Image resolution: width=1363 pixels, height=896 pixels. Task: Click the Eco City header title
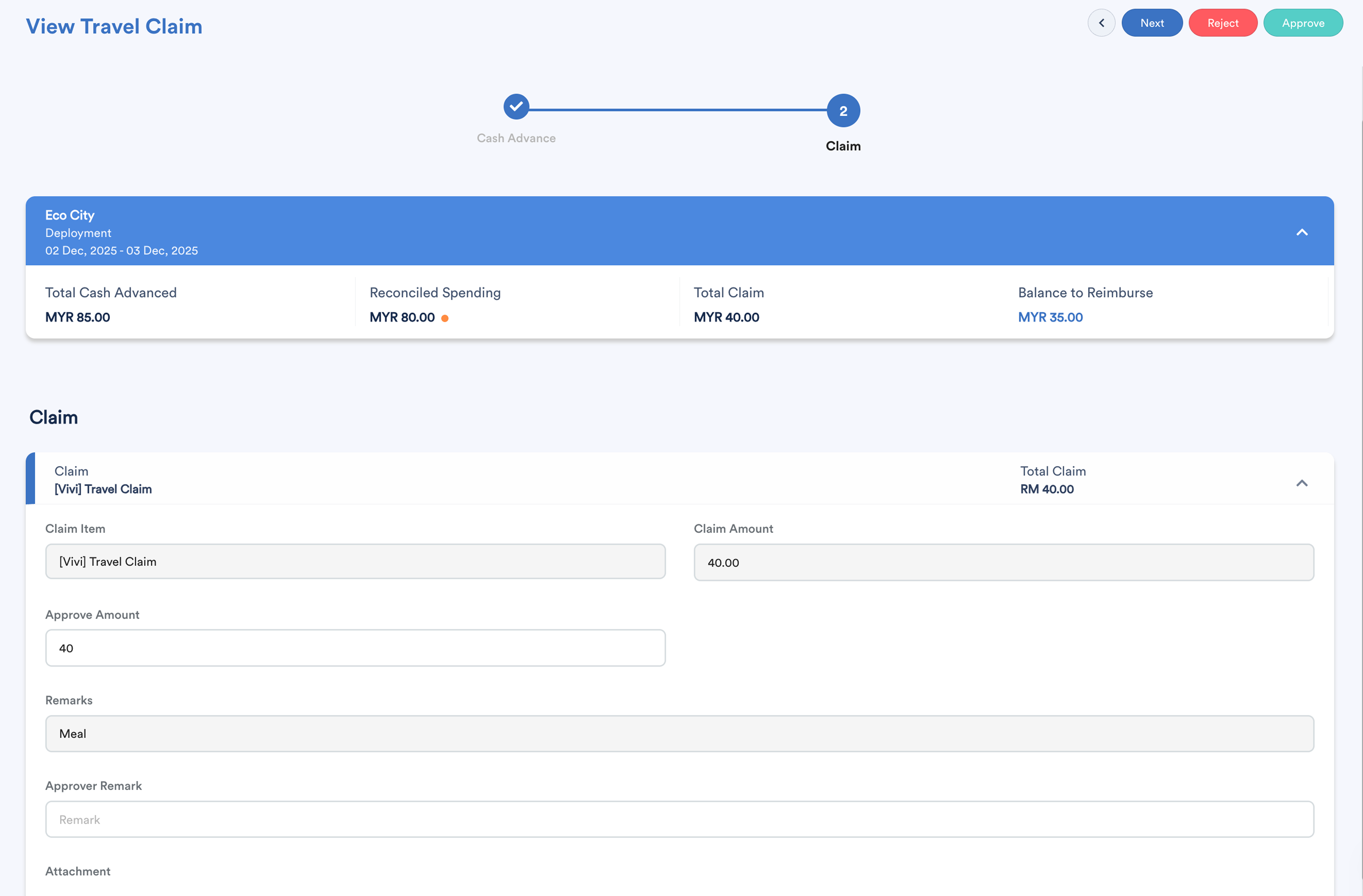click(x=70, y=215)
